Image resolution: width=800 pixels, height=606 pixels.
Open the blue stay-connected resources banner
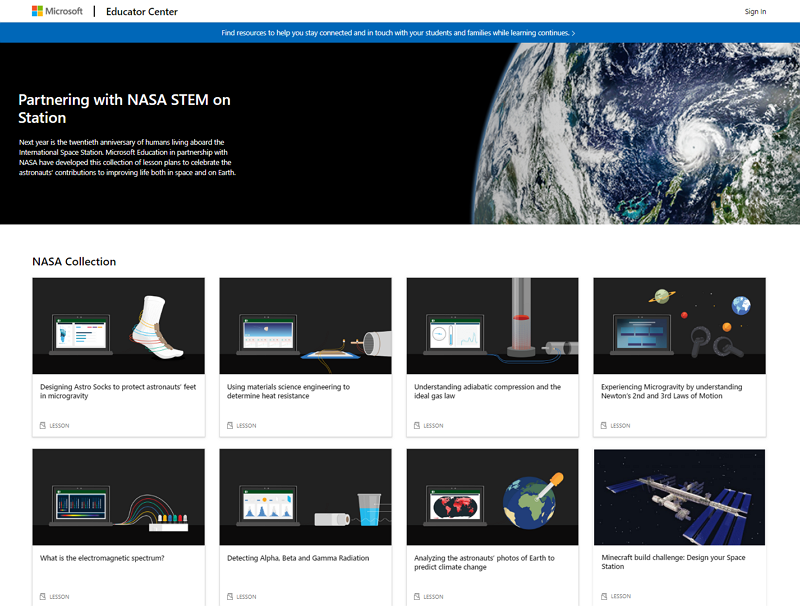393,31
